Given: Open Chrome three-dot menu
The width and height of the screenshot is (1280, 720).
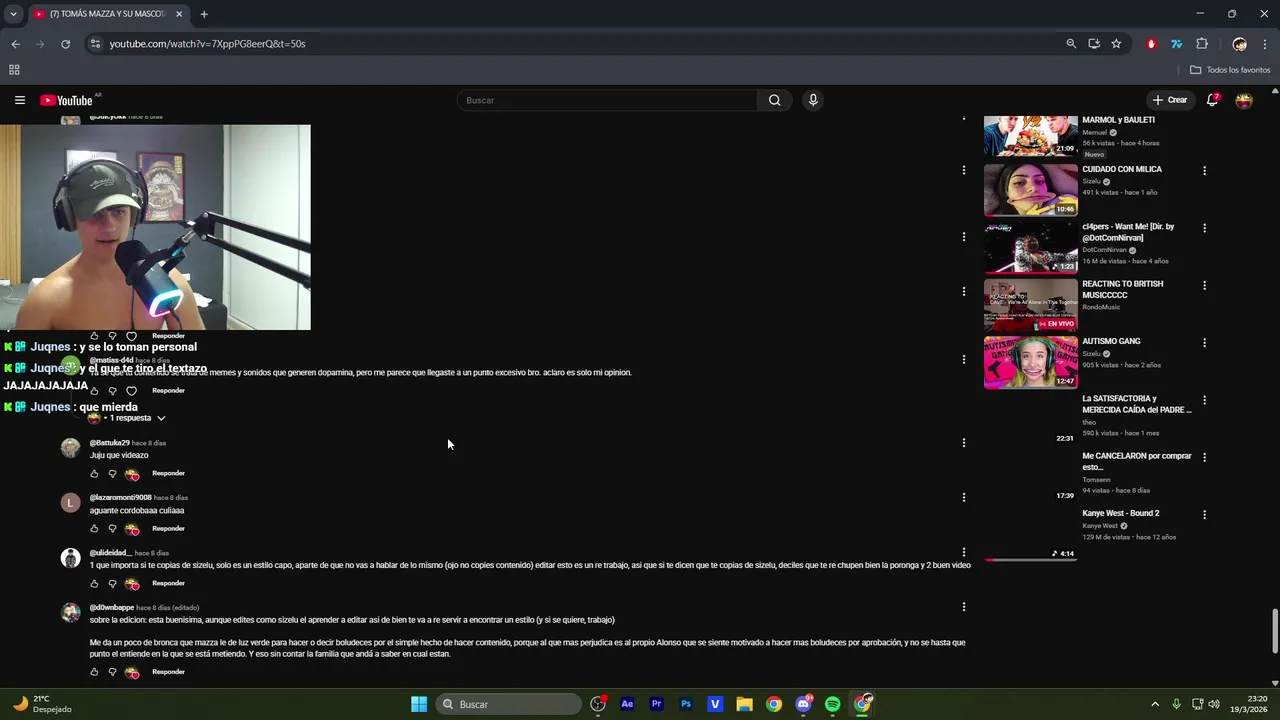Looking at the screenshot, I should [1265, 44].
